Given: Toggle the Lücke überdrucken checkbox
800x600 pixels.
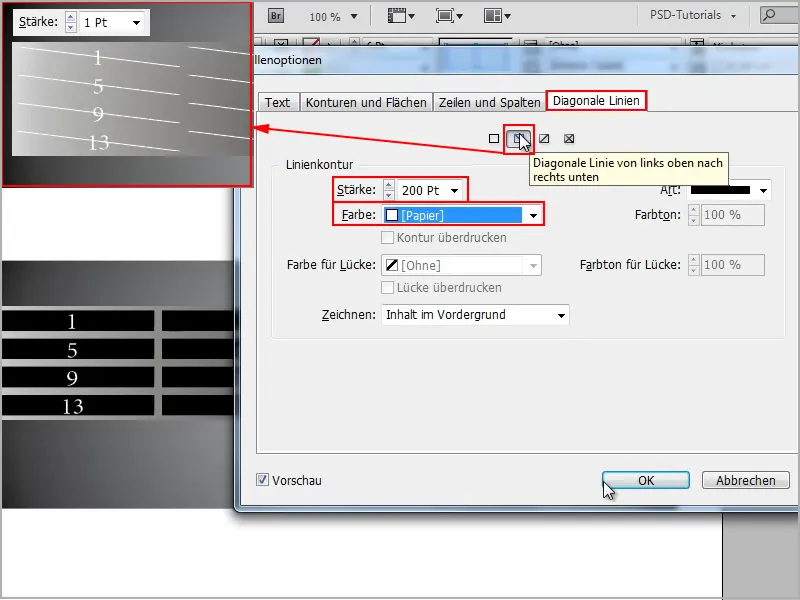Looking at the screenshot, I should (x=388, y=288).
